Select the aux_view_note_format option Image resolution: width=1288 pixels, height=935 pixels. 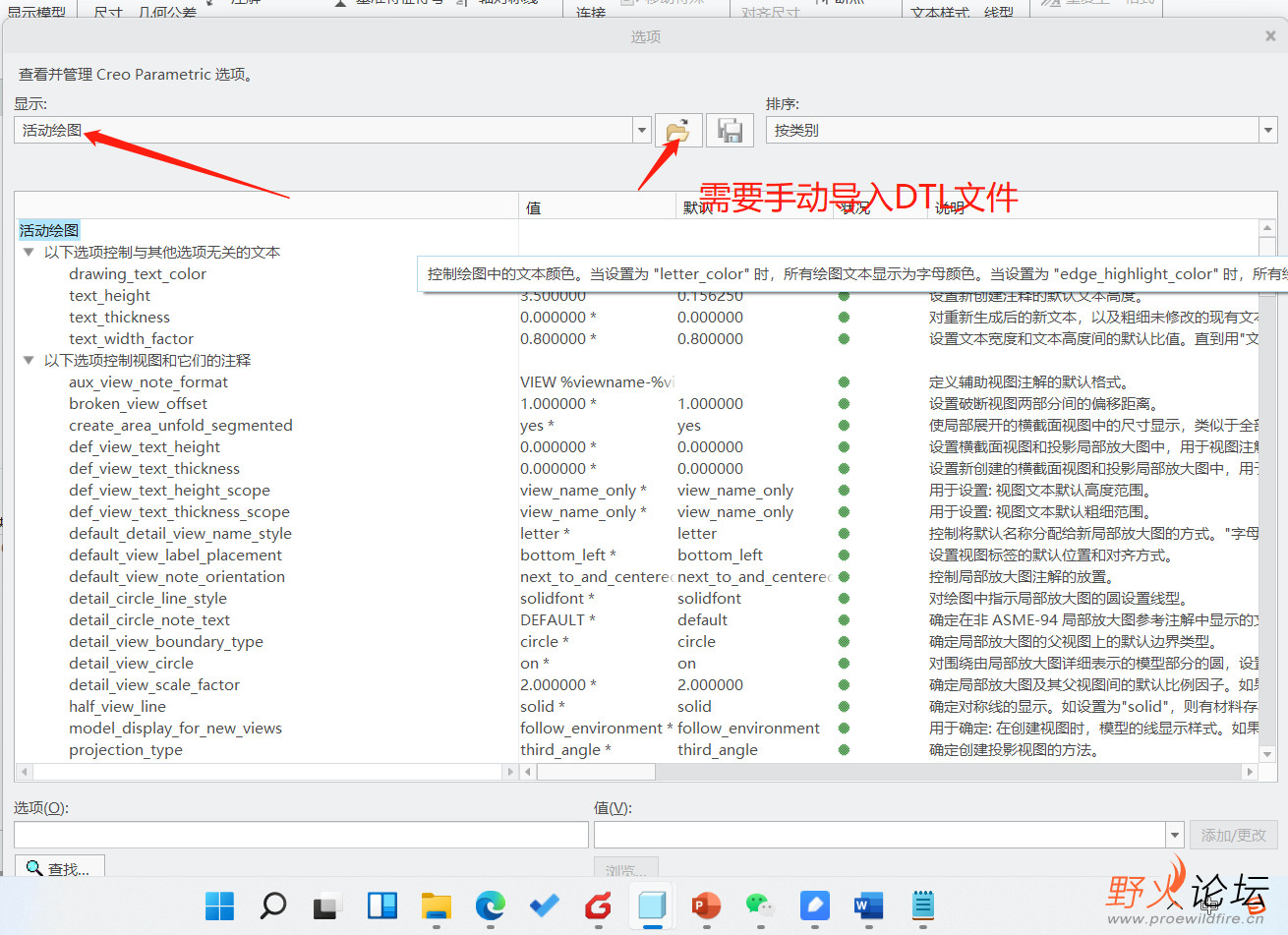148,382
